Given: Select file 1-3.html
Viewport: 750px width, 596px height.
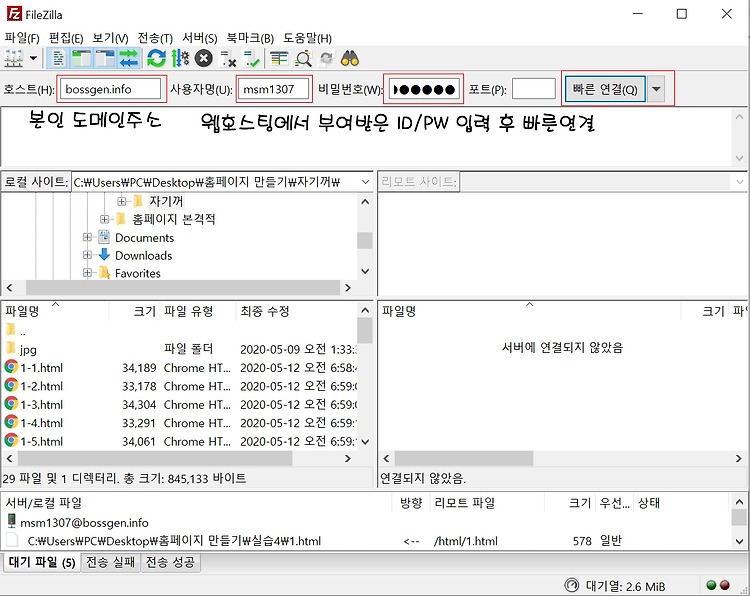Looking at the screenshot, I should (179, 405).
